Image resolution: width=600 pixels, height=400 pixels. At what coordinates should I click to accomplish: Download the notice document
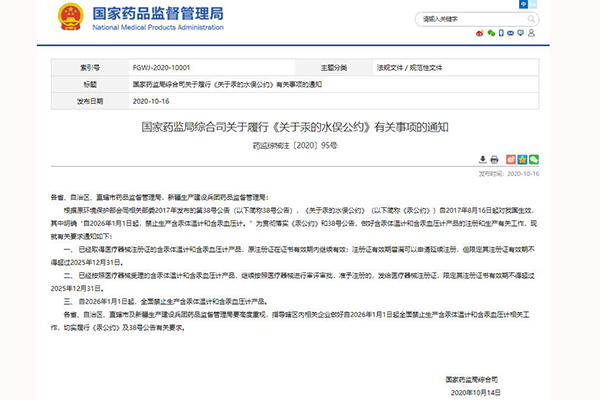(x=482, y=159)
